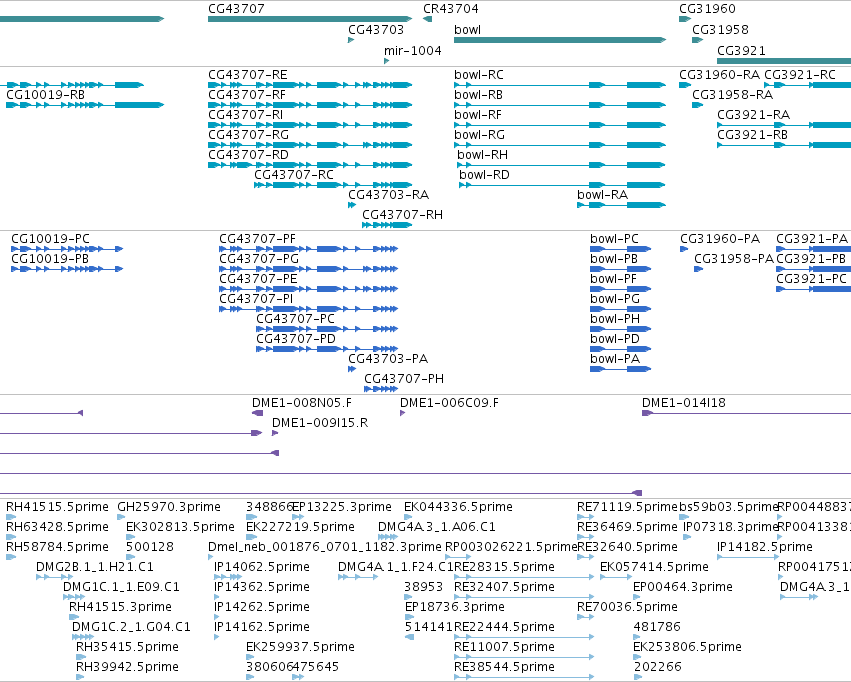Click transcript label bowl-RA
This screenshot has height=682, width=851.
pyautogui.click(x=602, y=195)
